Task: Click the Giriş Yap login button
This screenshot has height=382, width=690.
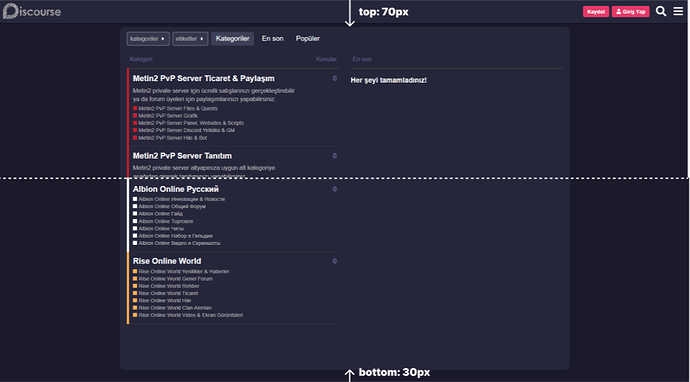Action: point(630,12)
